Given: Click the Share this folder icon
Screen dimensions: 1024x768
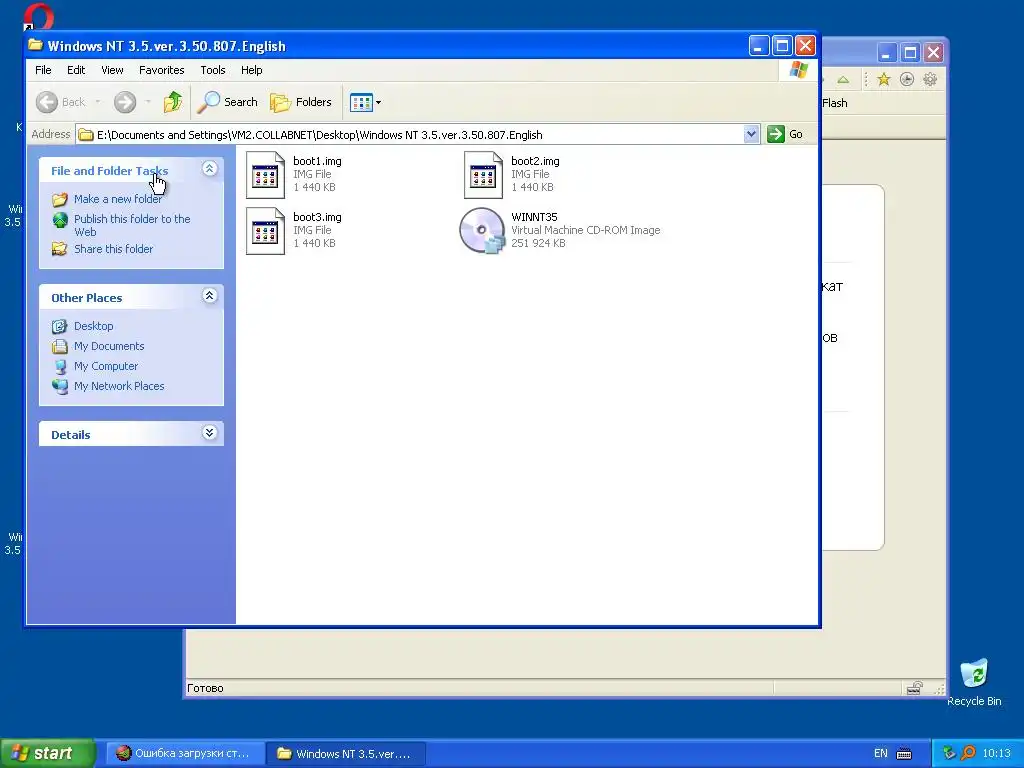Looking at the screenshot, I should [x=60, y=249].
